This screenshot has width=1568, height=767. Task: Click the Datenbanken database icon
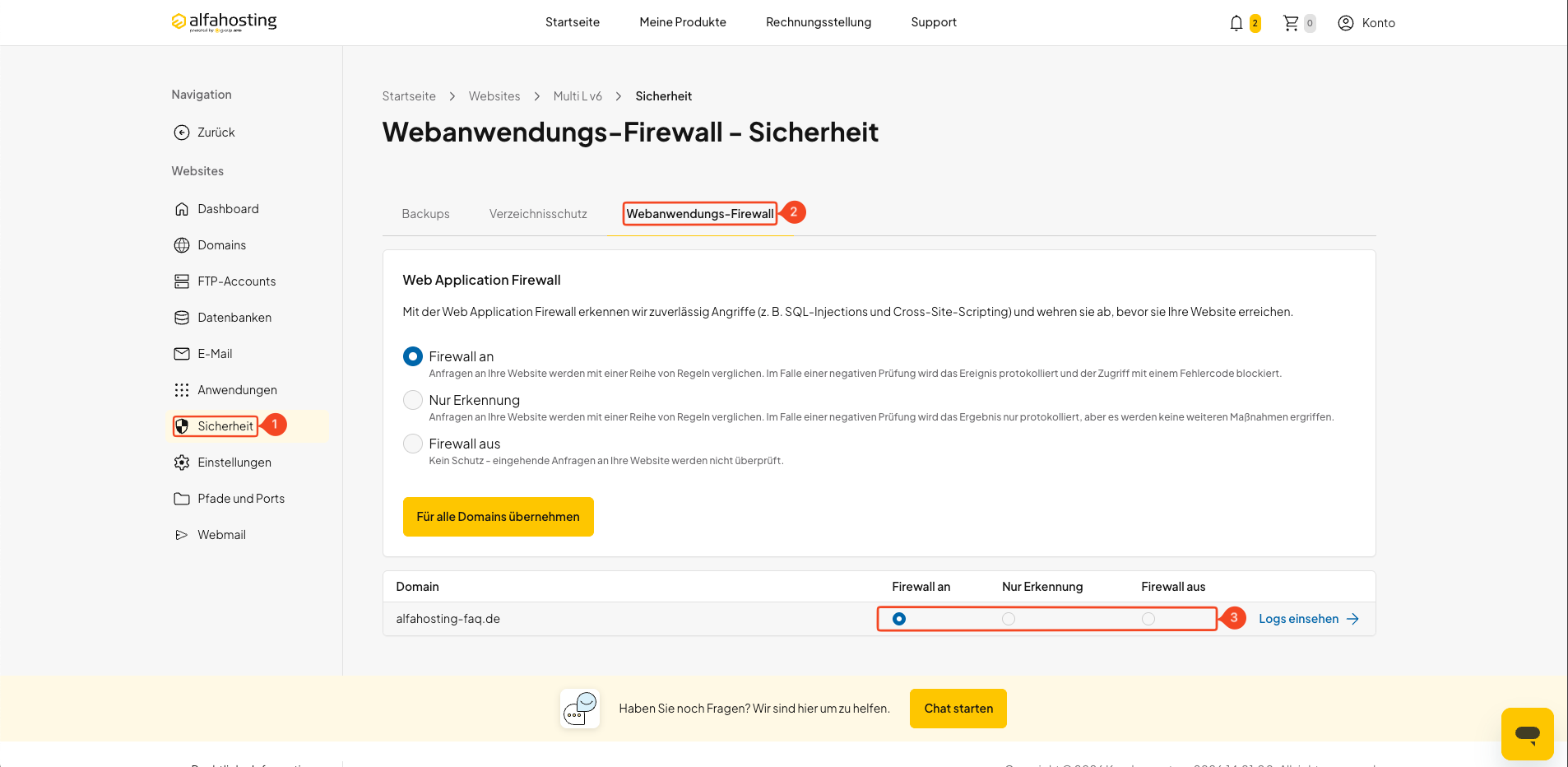(x=182, y=318)
